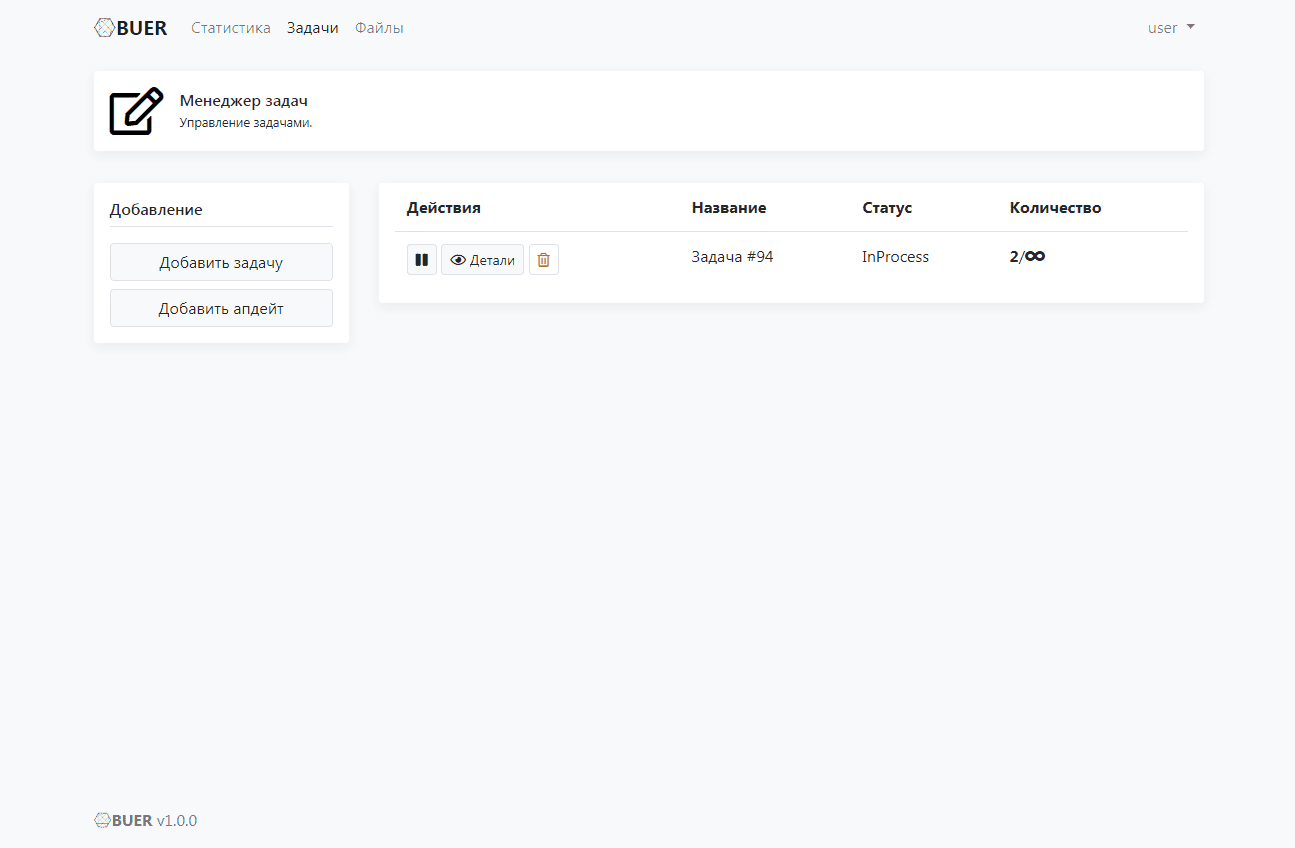Click the BUER v1.0.0 footer text

tap(146, 821)
